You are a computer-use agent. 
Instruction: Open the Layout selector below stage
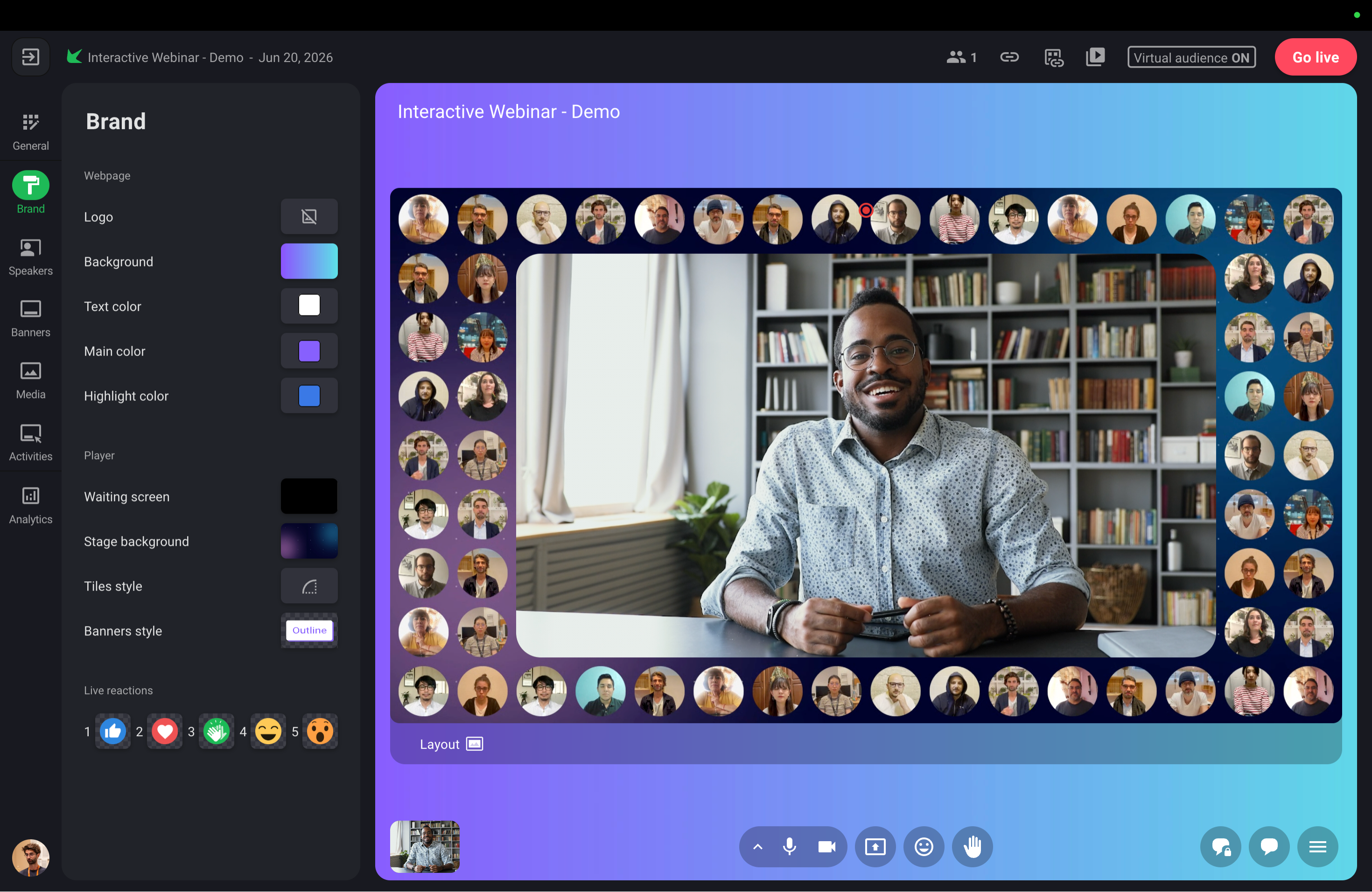pyautogui.click(x=451, y=744)
